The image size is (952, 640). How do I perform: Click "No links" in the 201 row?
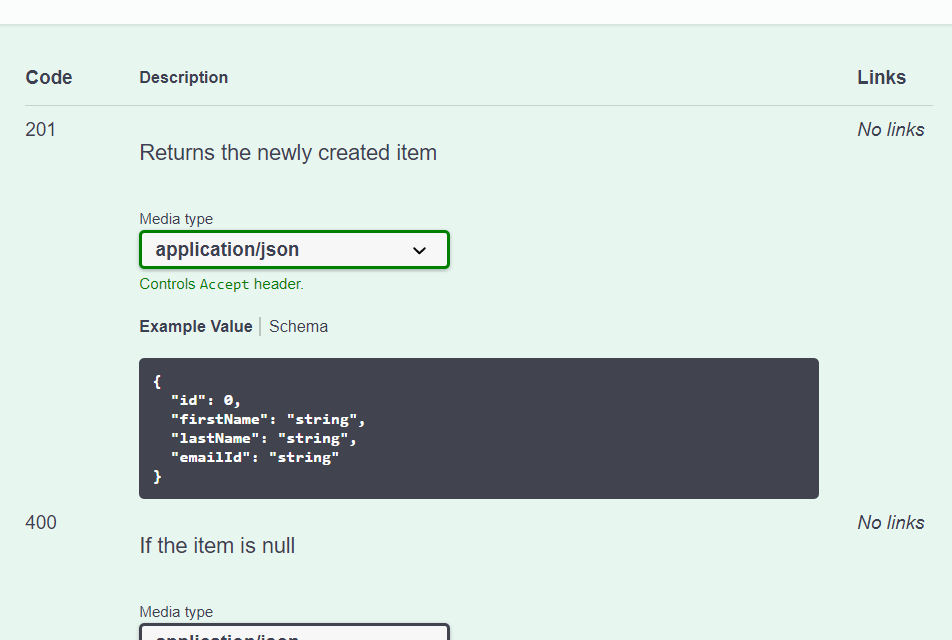[x=890, y=129]
